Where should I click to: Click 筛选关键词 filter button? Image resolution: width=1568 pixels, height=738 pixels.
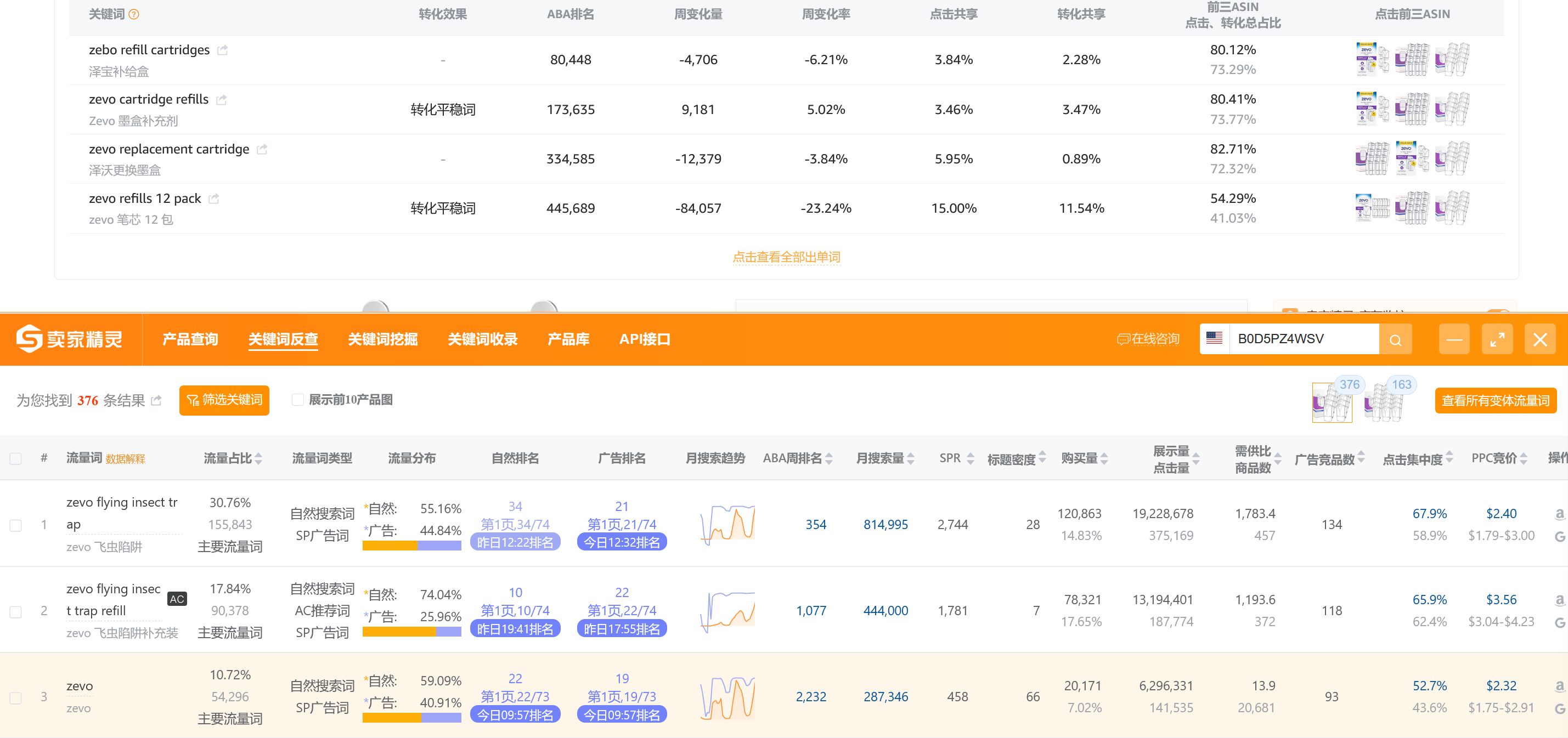pos(224,400)
